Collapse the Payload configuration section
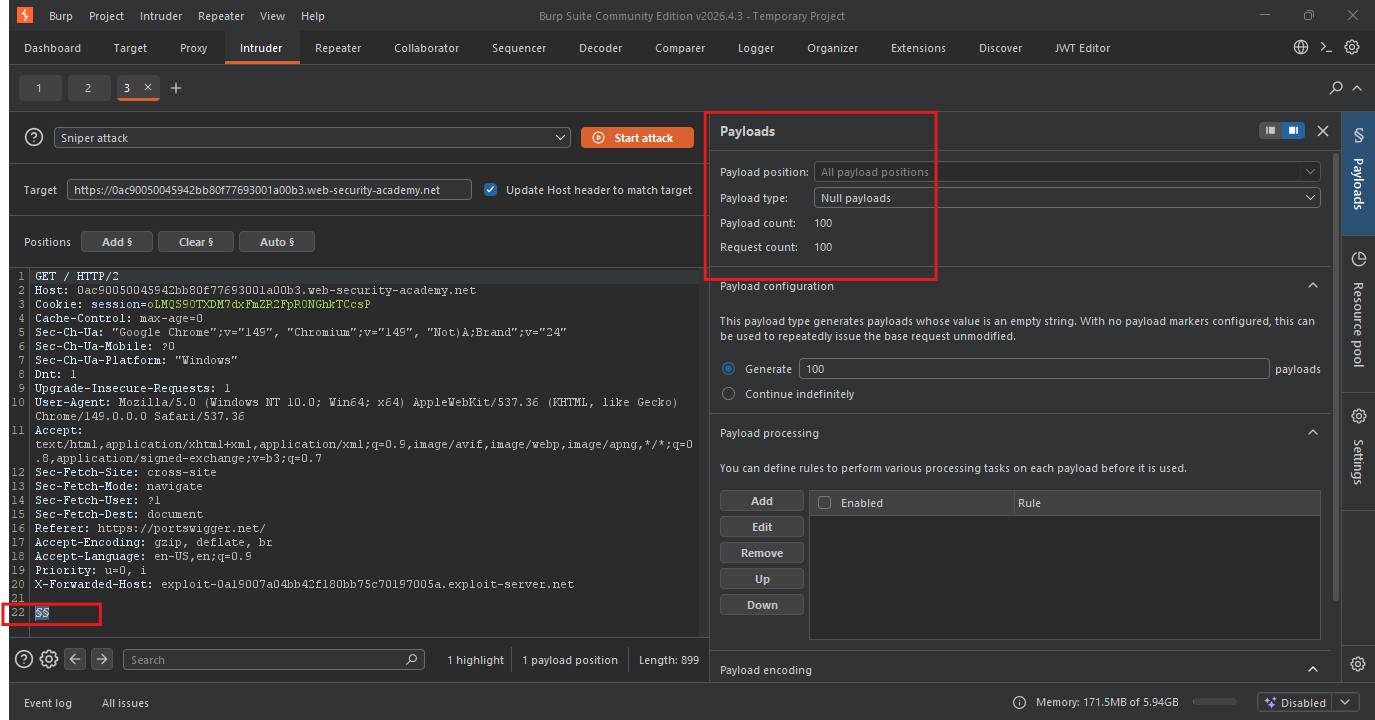The image size is (1375, 720). tap(1313, 286)
